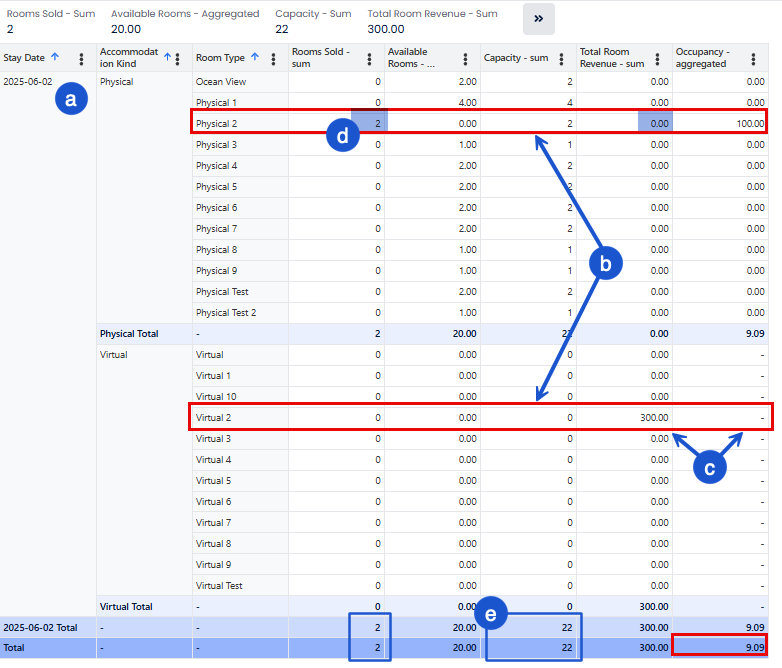This screenshot has height=668, width=782.
Task: Open the Rooms Sold column kebab menu
Action: [x=369, y=58]
